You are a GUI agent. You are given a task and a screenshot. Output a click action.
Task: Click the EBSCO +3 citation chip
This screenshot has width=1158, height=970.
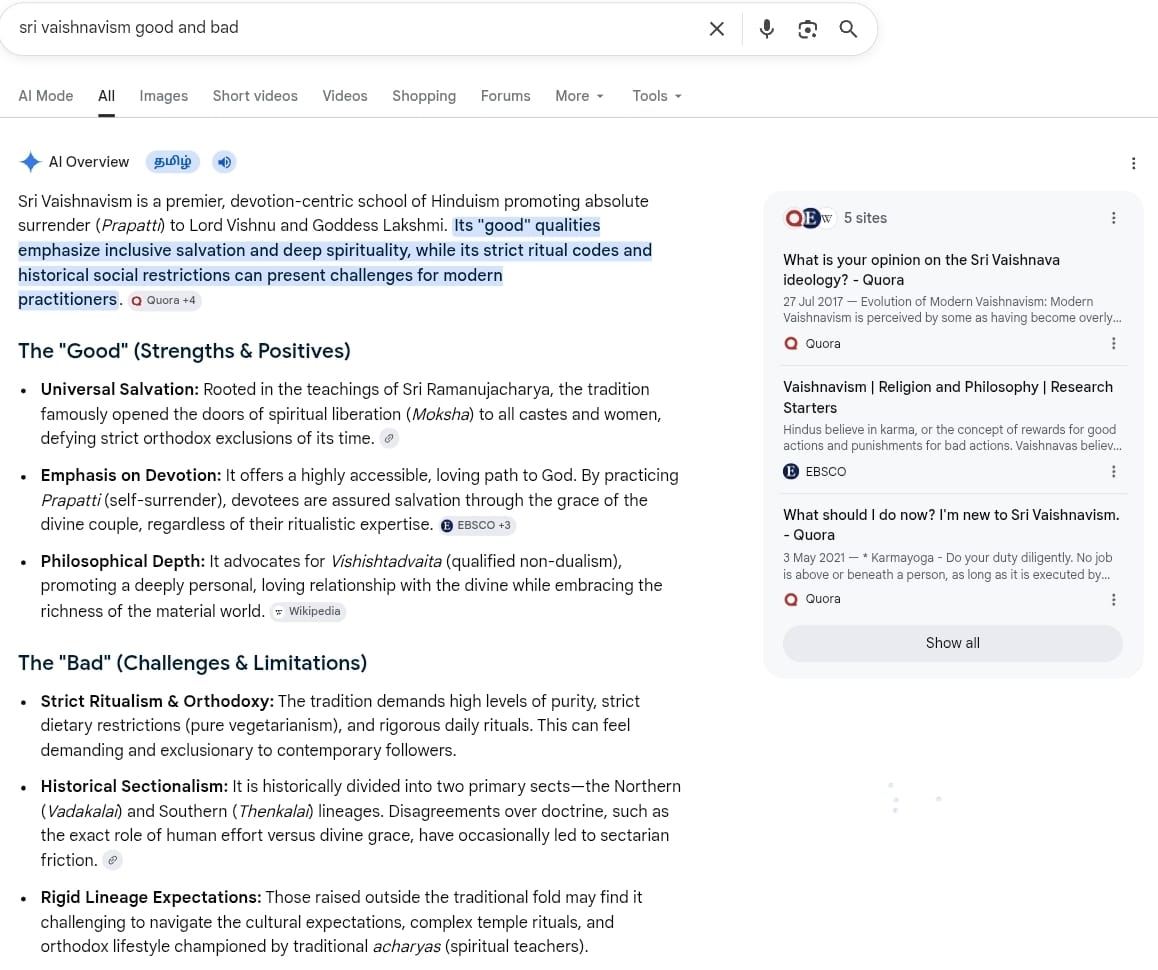pyautogui.click(x=477, y=525)
